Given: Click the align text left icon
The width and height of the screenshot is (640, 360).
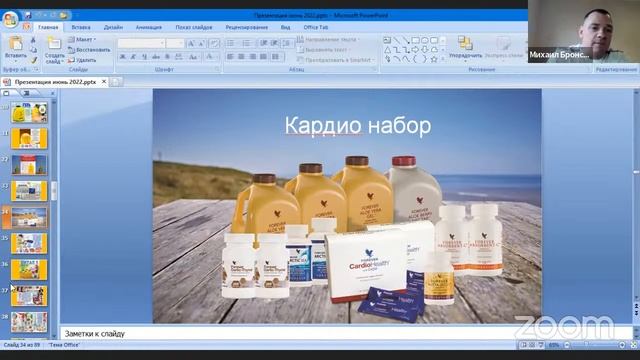Looking at the screenshot, I should [231, 57].
